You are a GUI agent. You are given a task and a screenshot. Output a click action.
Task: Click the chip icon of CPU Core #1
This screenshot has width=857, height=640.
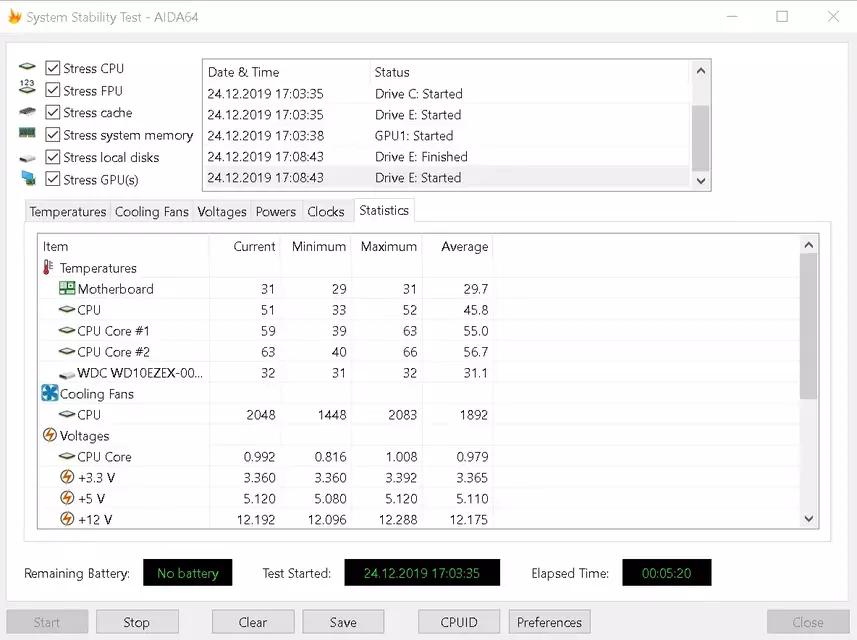pos(67,330)
